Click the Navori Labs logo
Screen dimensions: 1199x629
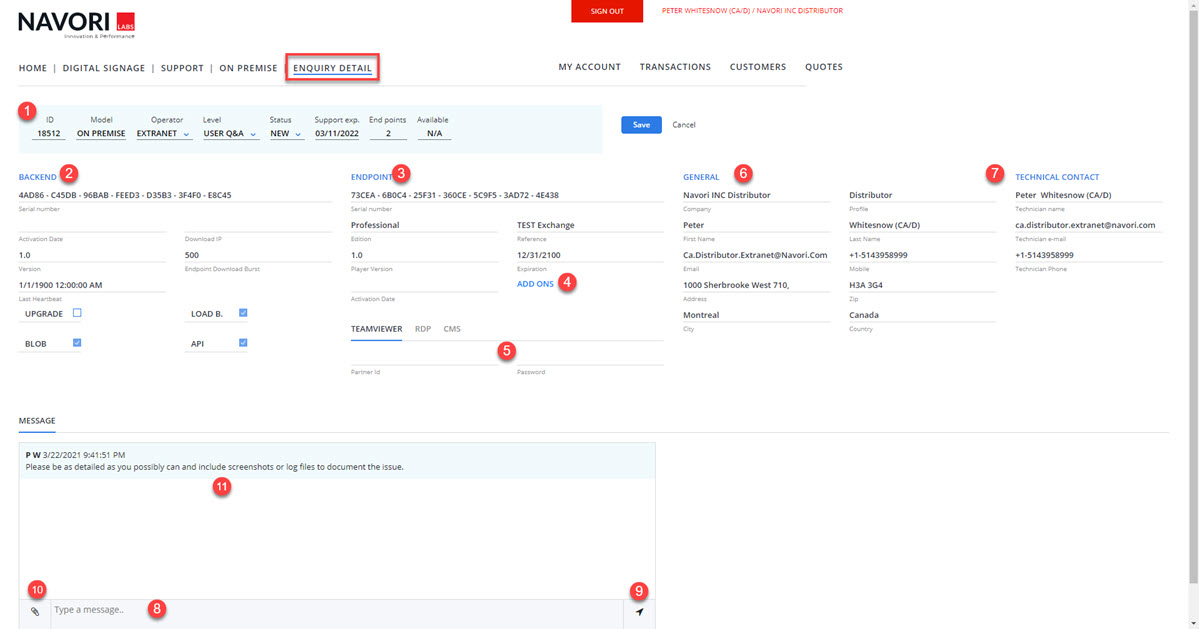77,23
